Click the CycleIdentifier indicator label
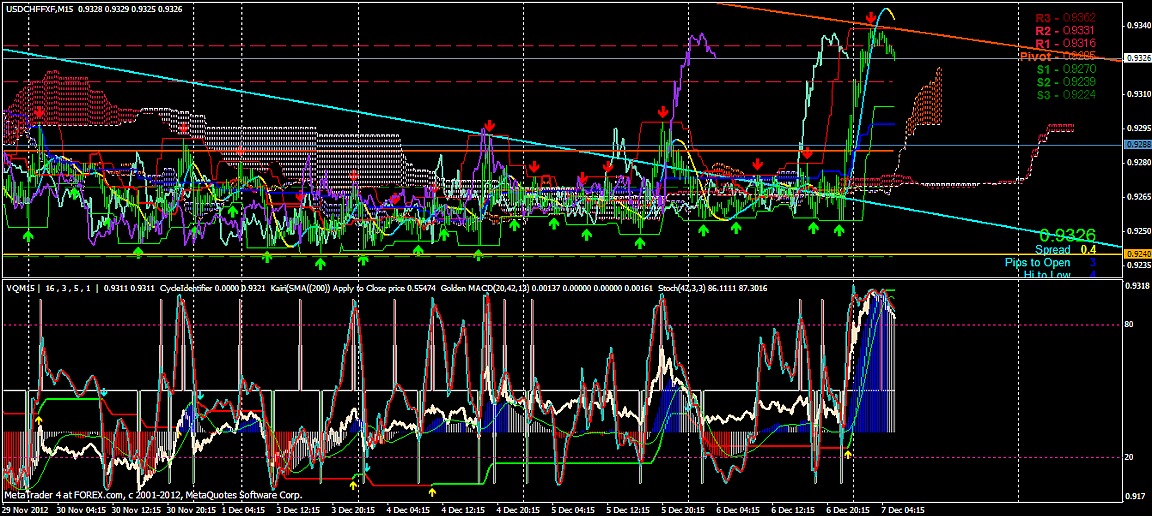This screenshot has height=516, width=1152. click(185, 289)
